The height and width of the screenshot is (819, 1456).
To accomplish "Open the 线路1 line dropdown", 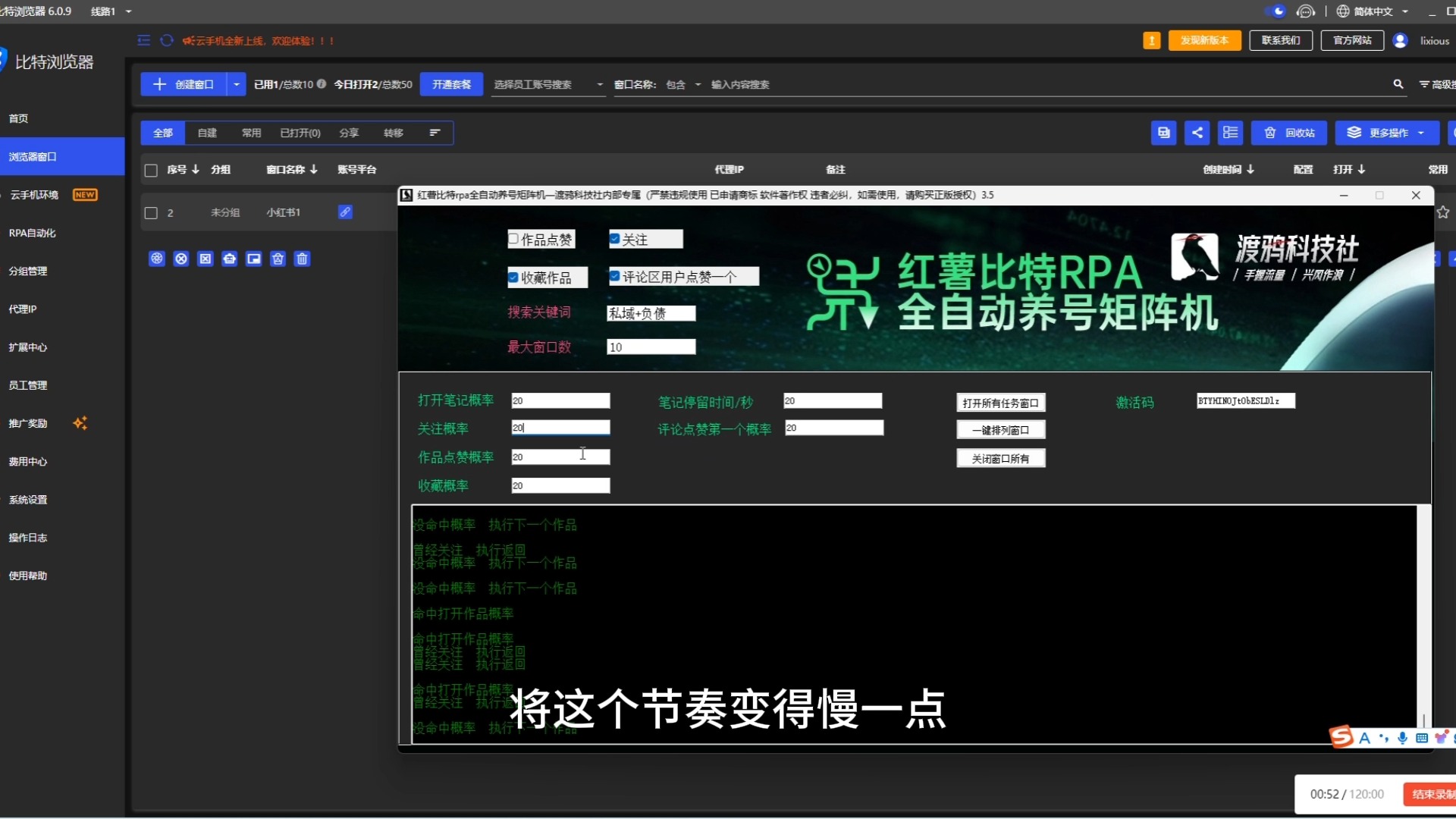I will 111,11.
